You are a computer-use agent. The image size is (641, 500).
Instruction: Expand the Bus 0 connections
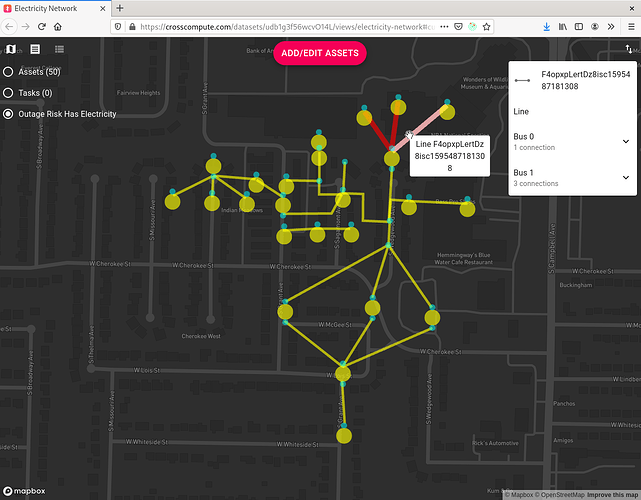pos(625,141)
